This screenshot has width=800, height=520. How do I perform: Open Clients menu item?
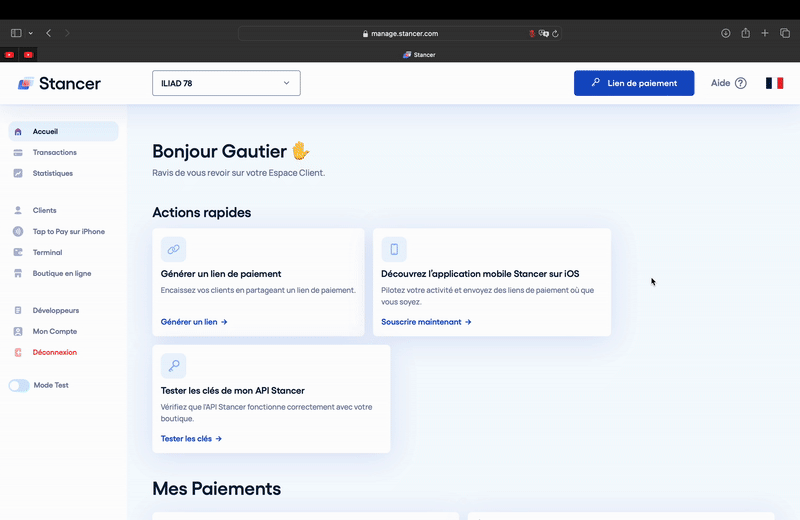[44, 210]
